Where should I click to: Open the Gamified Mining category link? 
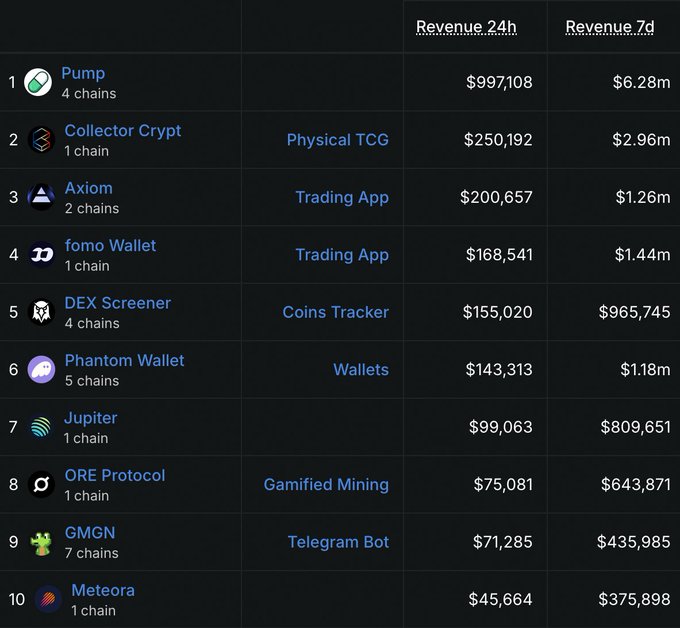(326, 484)
